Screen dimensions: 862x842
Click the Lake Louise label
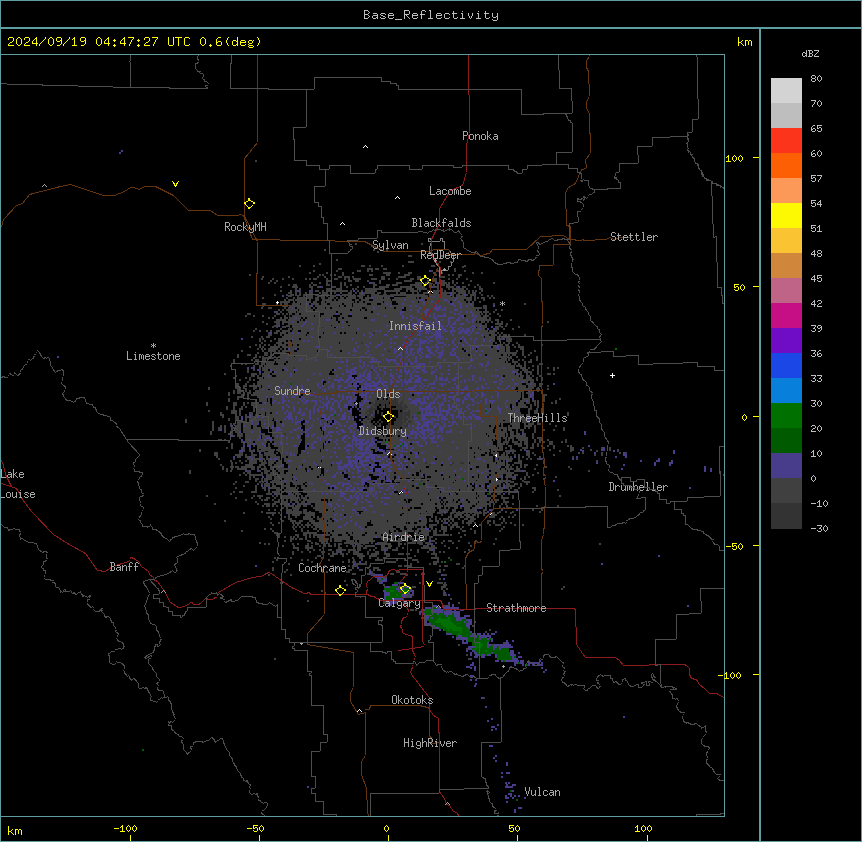pos(18,484)
